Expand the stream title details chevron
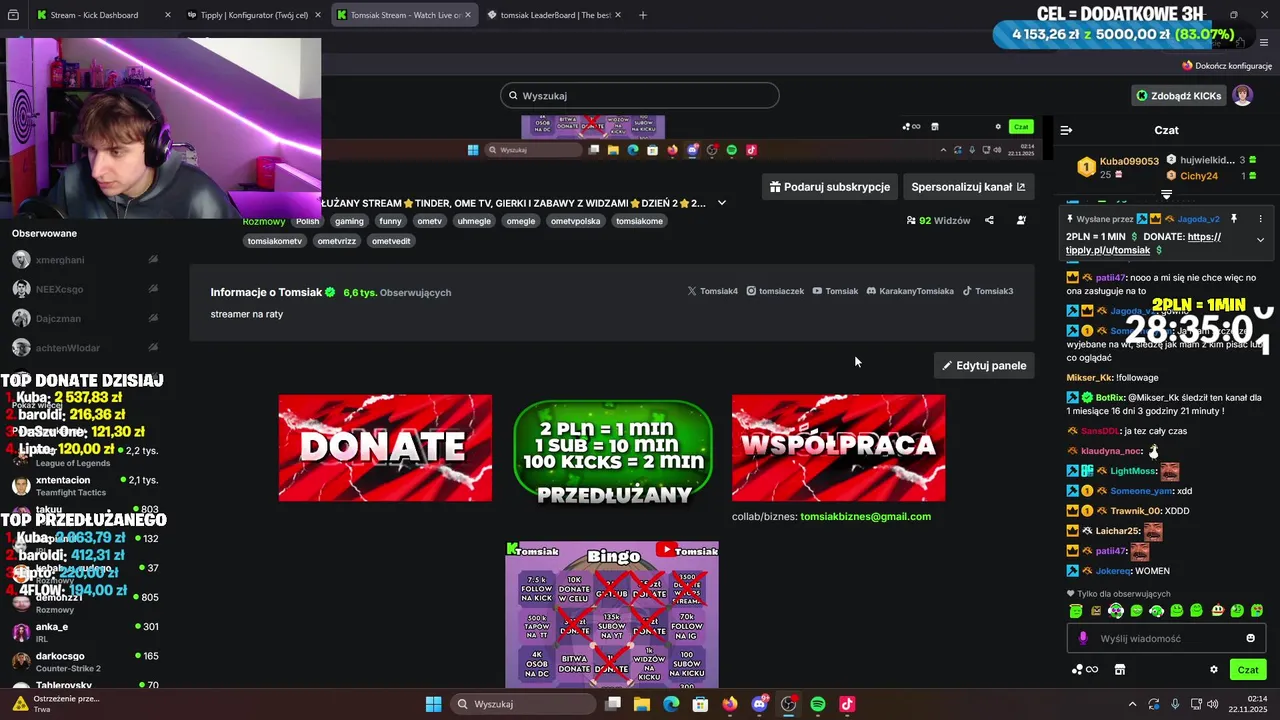The width and height of the screenshot is (1280, 720). coord(722,203)
